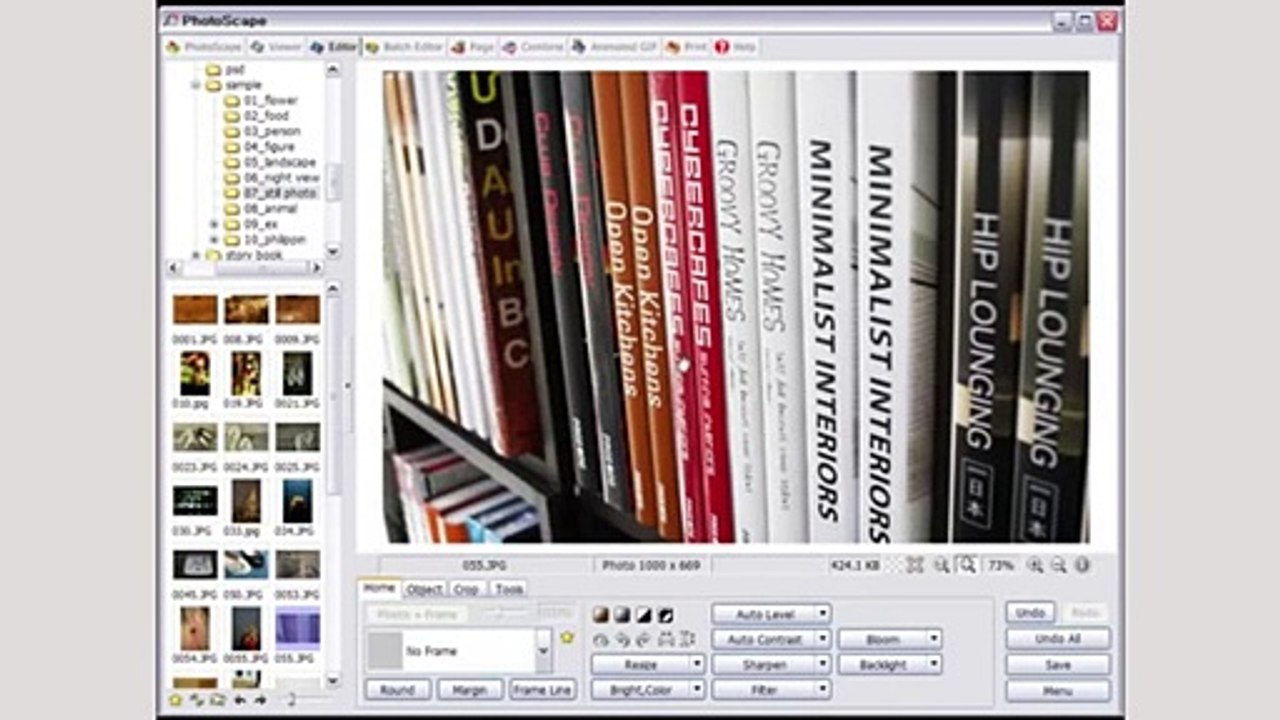
Task: Click the folder tree scroll down arrow
Action: point(333,252)
